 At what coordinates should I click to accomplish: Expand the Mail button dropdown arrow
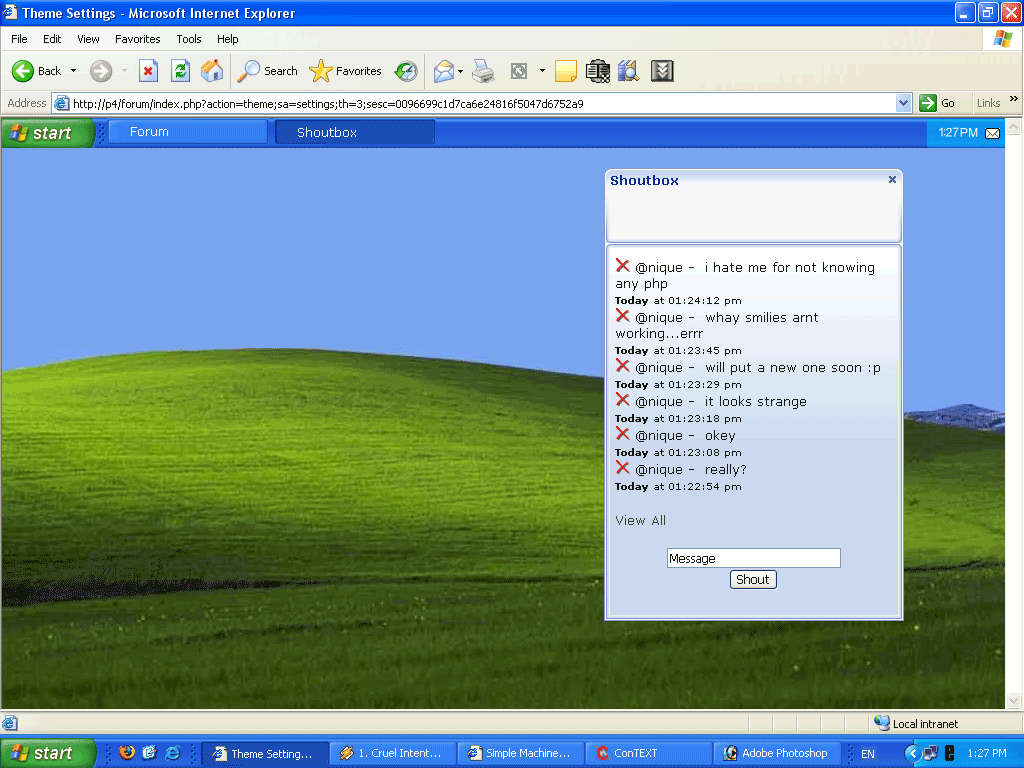[x=460, y=71]
